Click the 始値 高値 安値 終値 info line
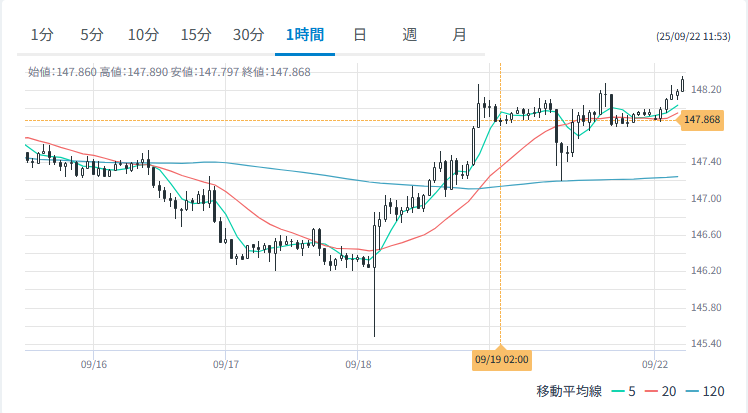Viewport: 748px width, 413px height. [x=169, y=72]
